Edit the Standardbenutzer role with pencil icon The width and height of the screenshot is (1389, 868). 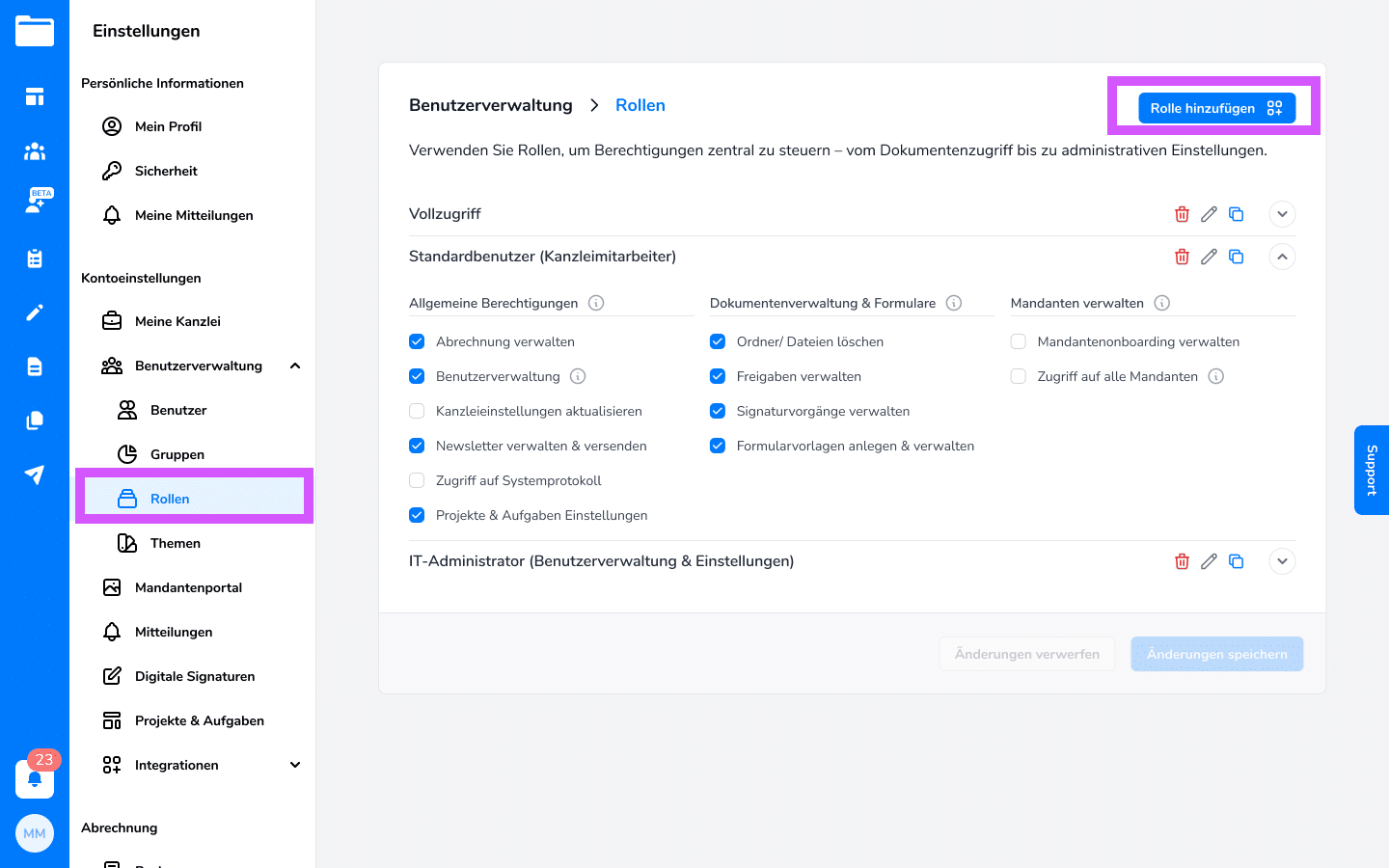pyautogui.click(x=1209, y=257)
